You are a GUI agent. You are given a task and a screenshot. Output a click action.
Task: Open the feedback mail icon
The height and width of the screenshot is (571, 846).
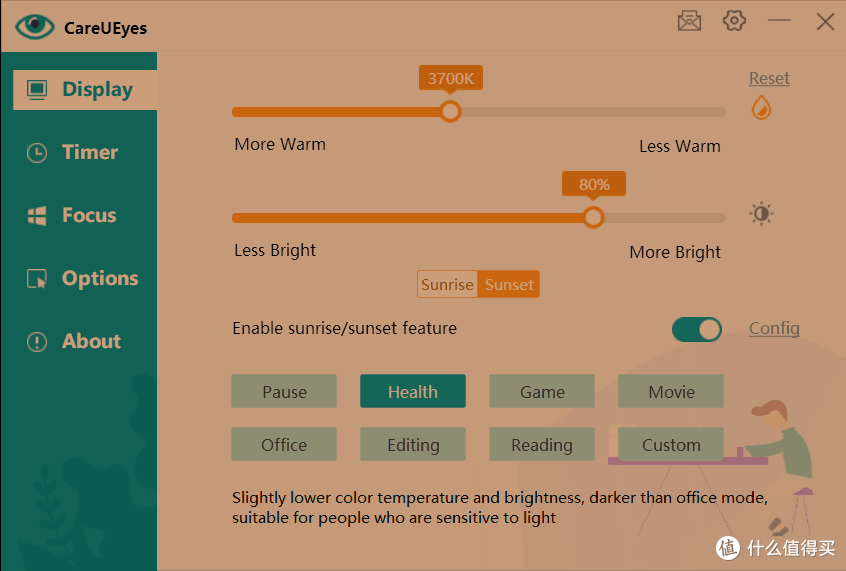689,22
